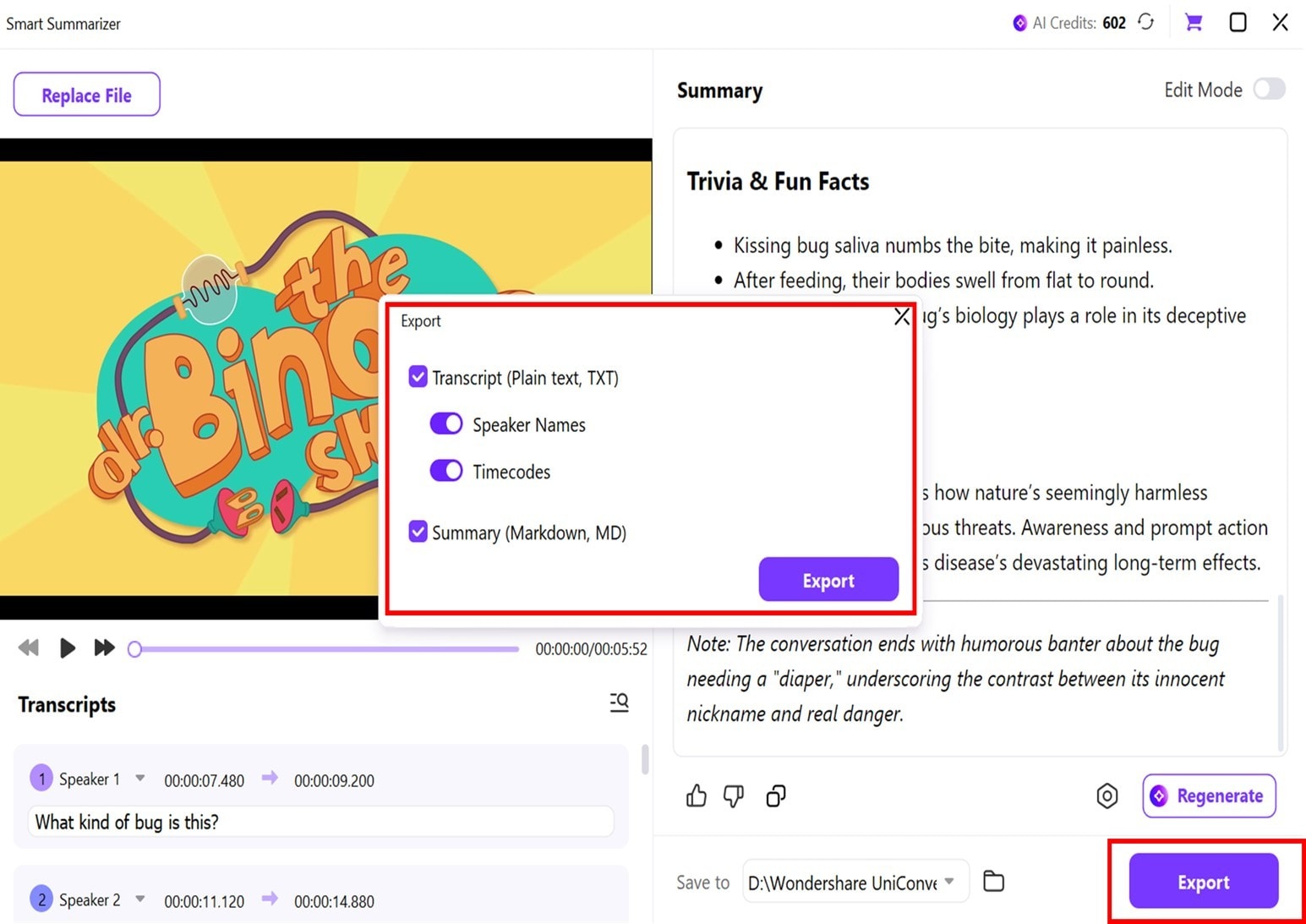Uncheck Transcript (Plain text, TXT) option
The width and height of the screenshot is (1306, 924).
pos(418,376)
